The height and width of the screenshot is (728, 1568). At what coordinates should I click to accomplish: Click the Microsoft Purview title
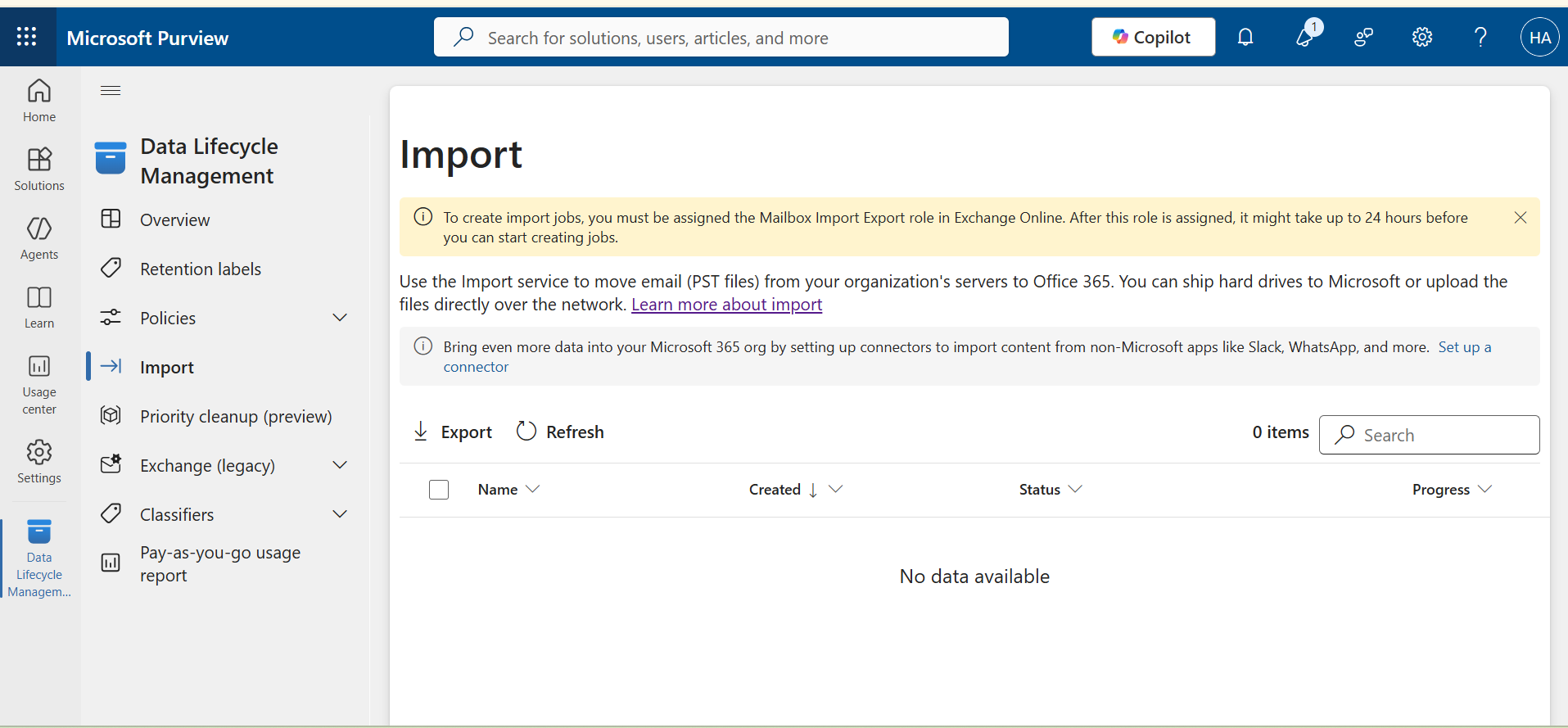click(x=147, y=38)
